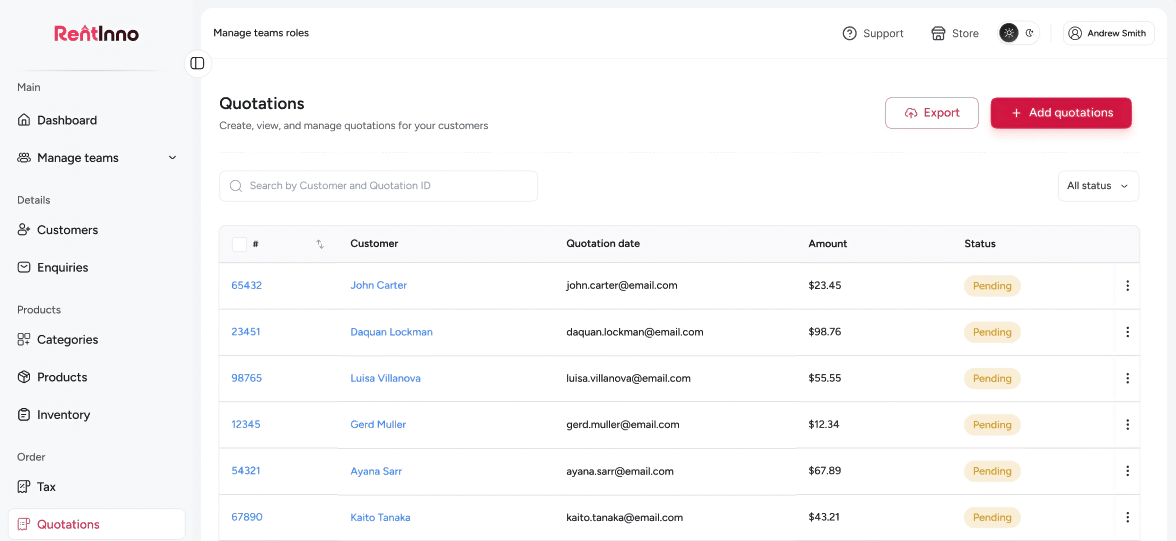This screenshot has width=1176, height=541.
Task: Open quotation 23451 link
Action: point(246,332)
